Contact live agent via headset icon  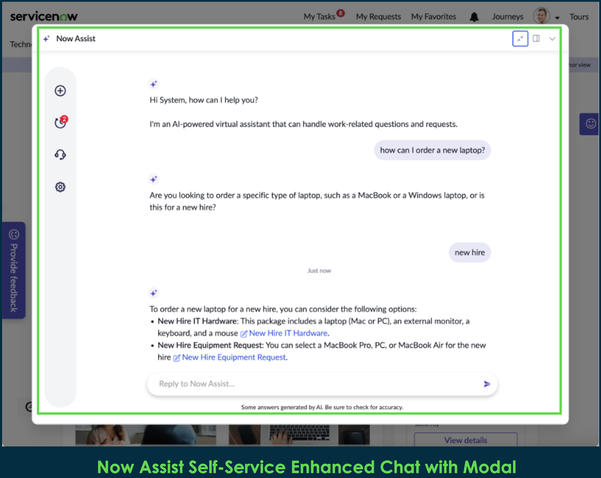(60, 155)
